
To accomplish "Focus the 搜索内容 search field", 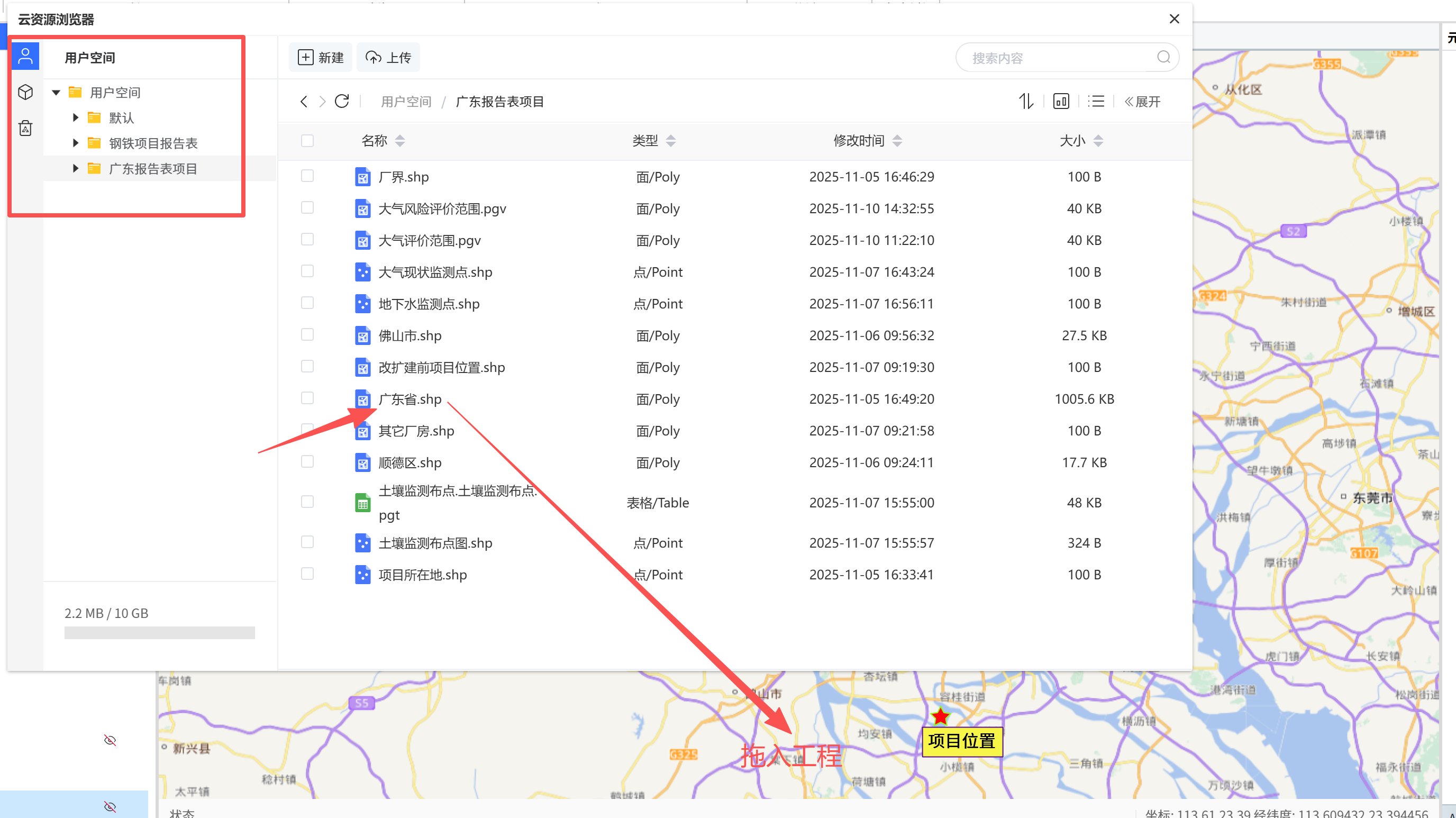I will [x=1067, y=57].
